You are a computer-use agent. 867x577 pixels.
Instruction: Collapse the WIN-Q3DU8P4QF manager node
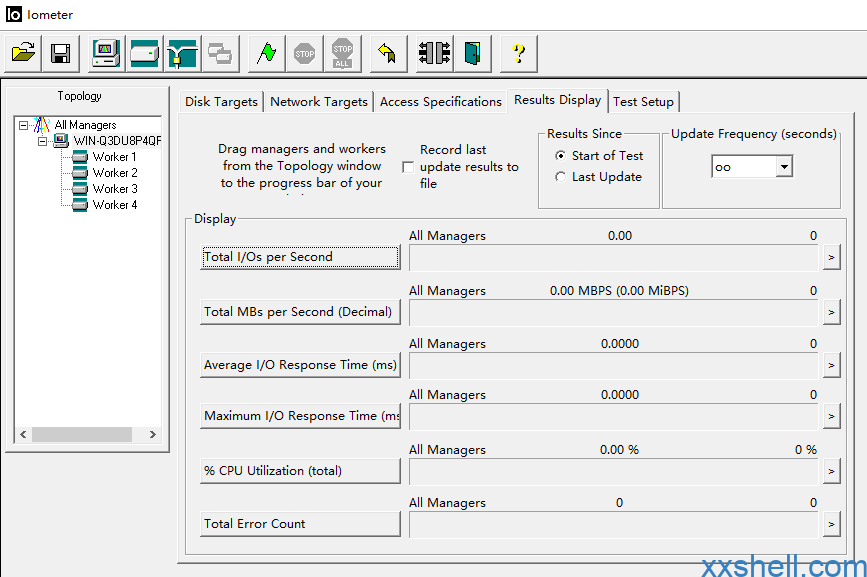tap(43, 141)
